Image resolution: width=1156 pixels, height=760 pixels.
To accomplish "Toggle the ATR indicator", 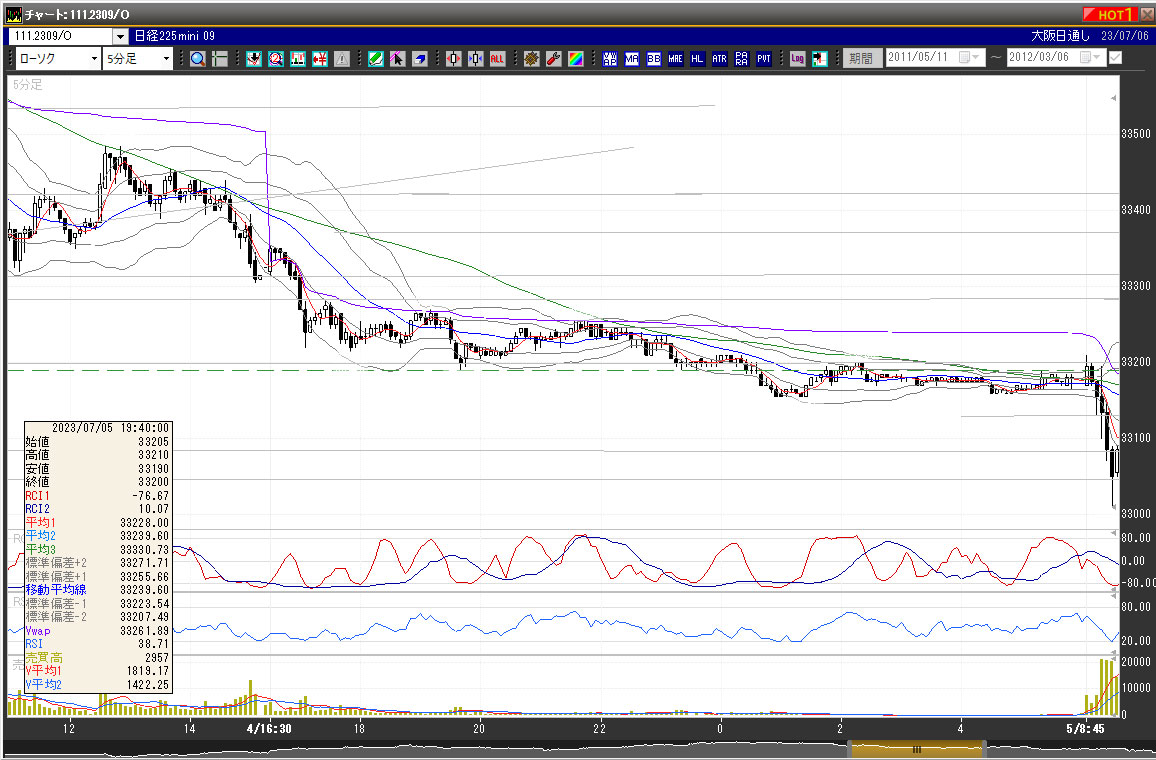I will tap(720, 59).
